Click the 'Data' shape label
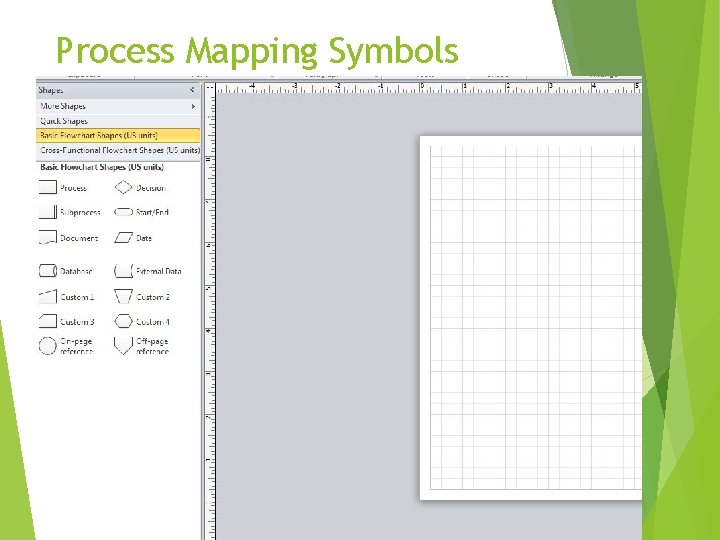 [x=144, y=238]
